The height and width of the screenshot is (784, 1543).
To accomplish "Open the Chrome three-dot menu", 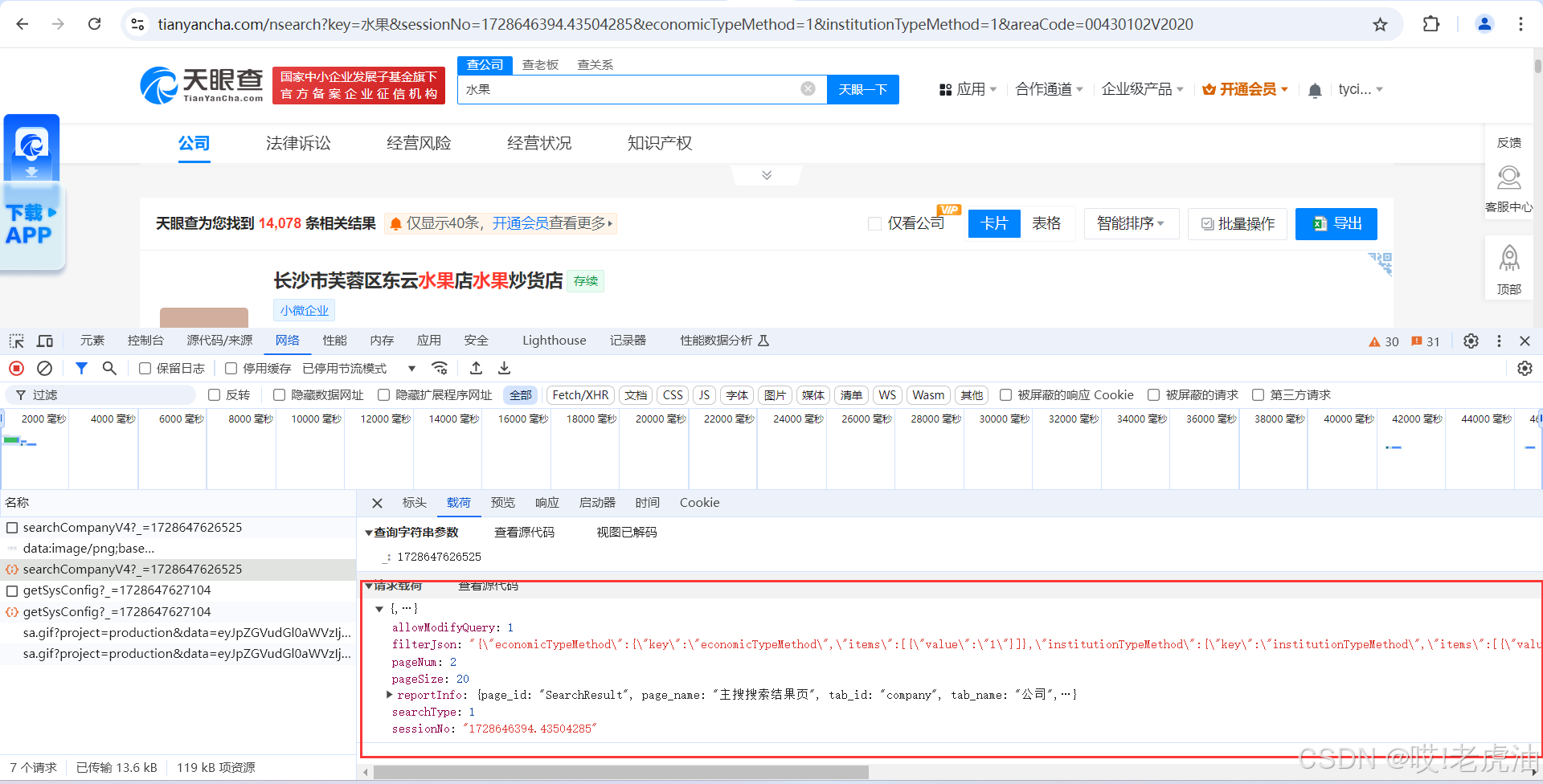I will pyautogui.click(x=1520, y=24).
